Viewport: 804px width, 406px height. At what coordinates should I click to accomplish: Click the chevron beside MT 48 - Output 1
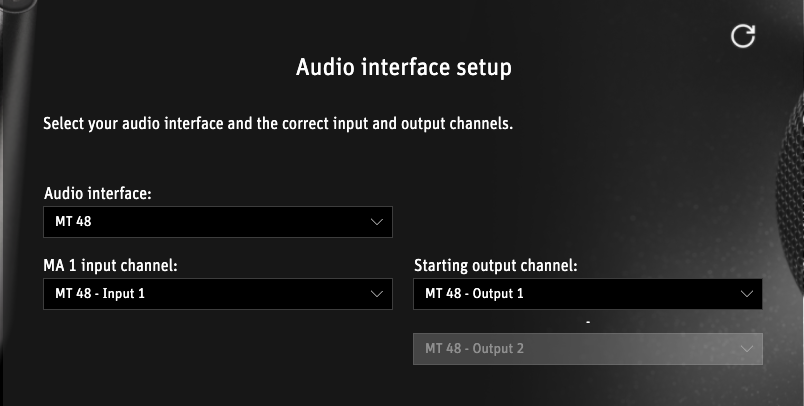pyautogui.click(x=746, y=294)
